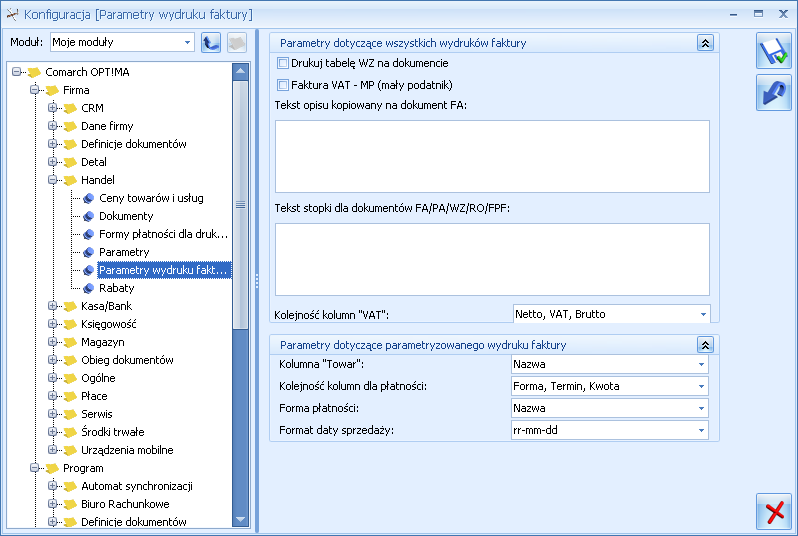Click the Comarch OPT!MA root folder icon
Viewport: 798px width, 536px height.
(x=34, y=72)
